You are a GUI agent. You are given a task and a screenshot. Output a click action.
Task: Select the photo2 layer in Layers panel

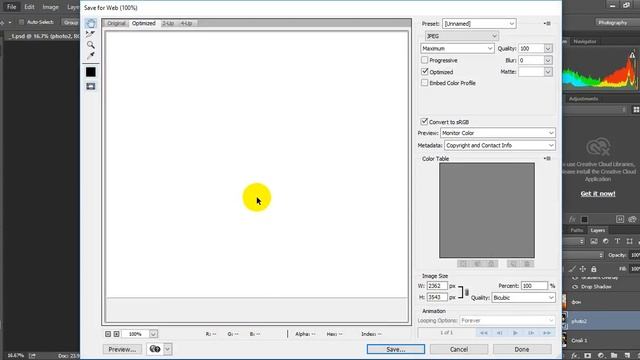[601, 321]
